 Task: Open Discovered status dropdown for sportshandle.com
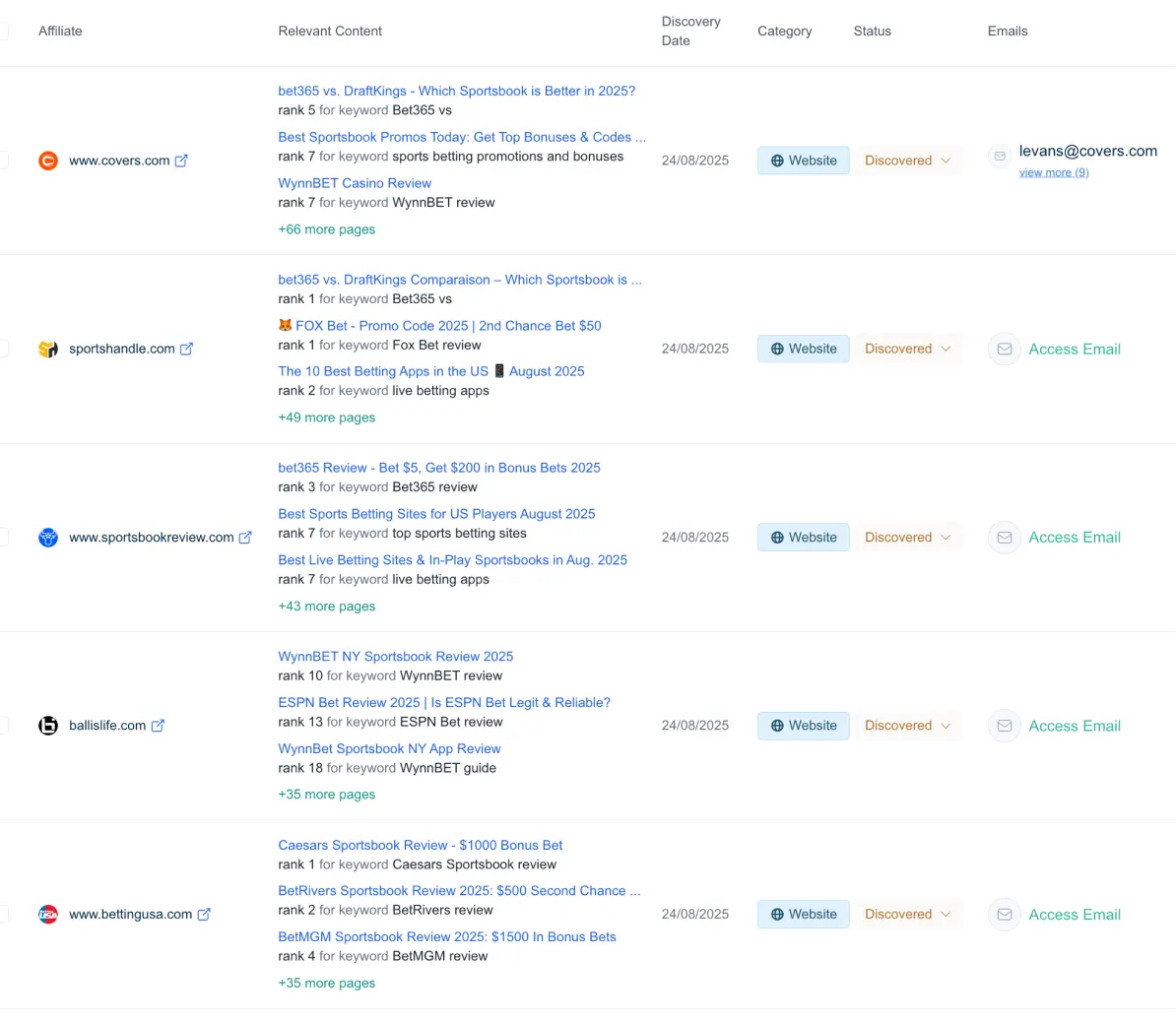[x=908, y=349]
